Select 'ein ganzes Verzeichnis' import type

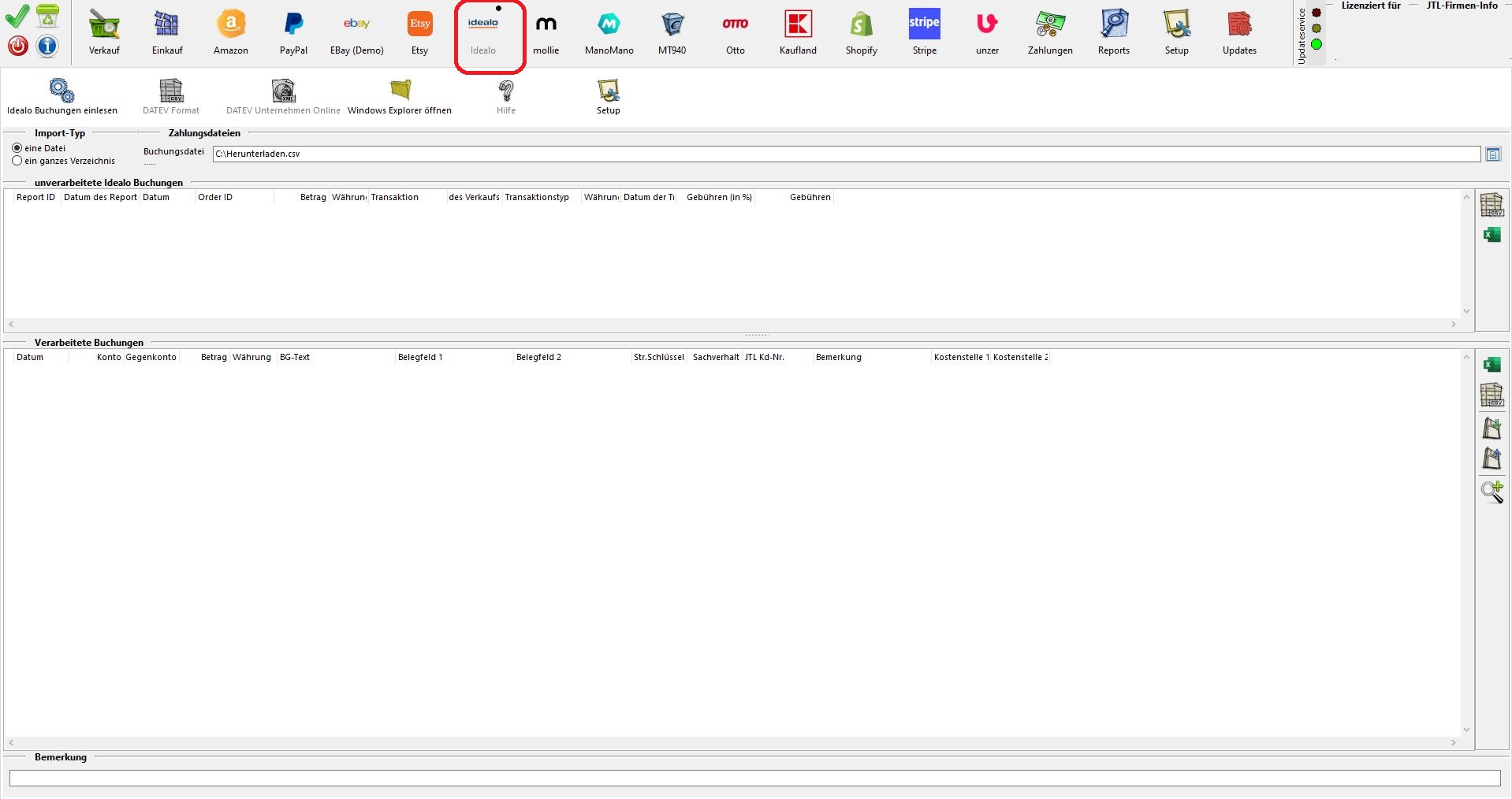click(x=17, y=161)
